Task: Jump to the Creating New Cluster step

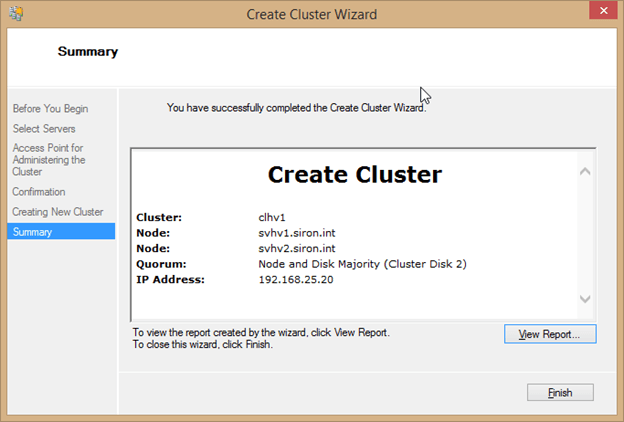Action: (58, 212)
